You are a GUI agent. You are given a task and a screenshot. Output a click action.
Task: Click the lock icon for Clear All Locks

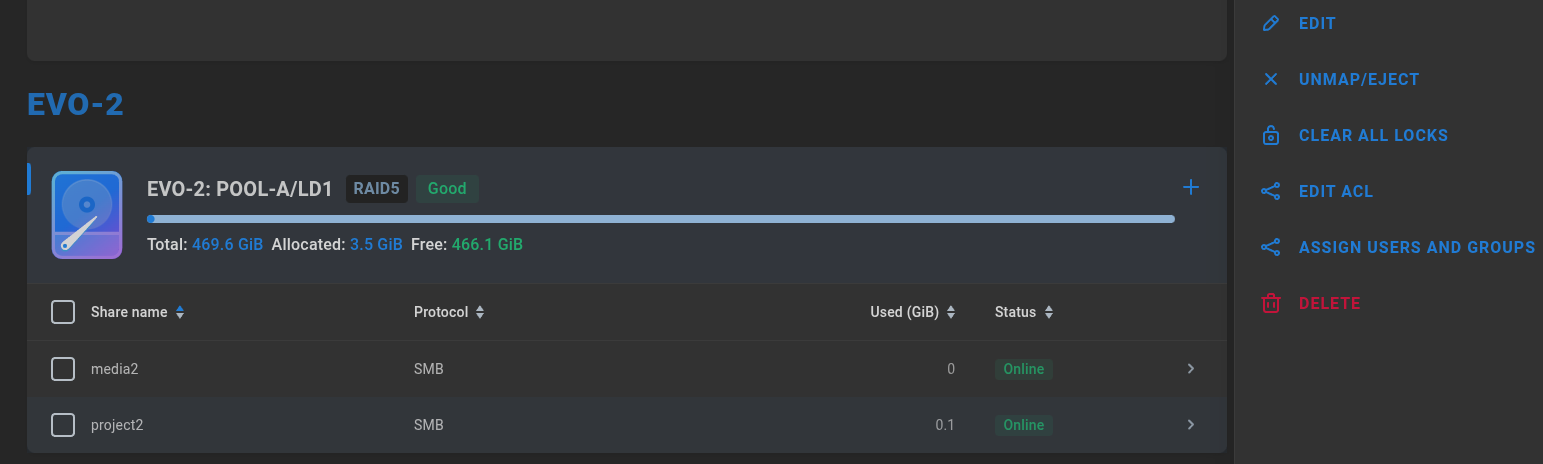(1271, 135)
